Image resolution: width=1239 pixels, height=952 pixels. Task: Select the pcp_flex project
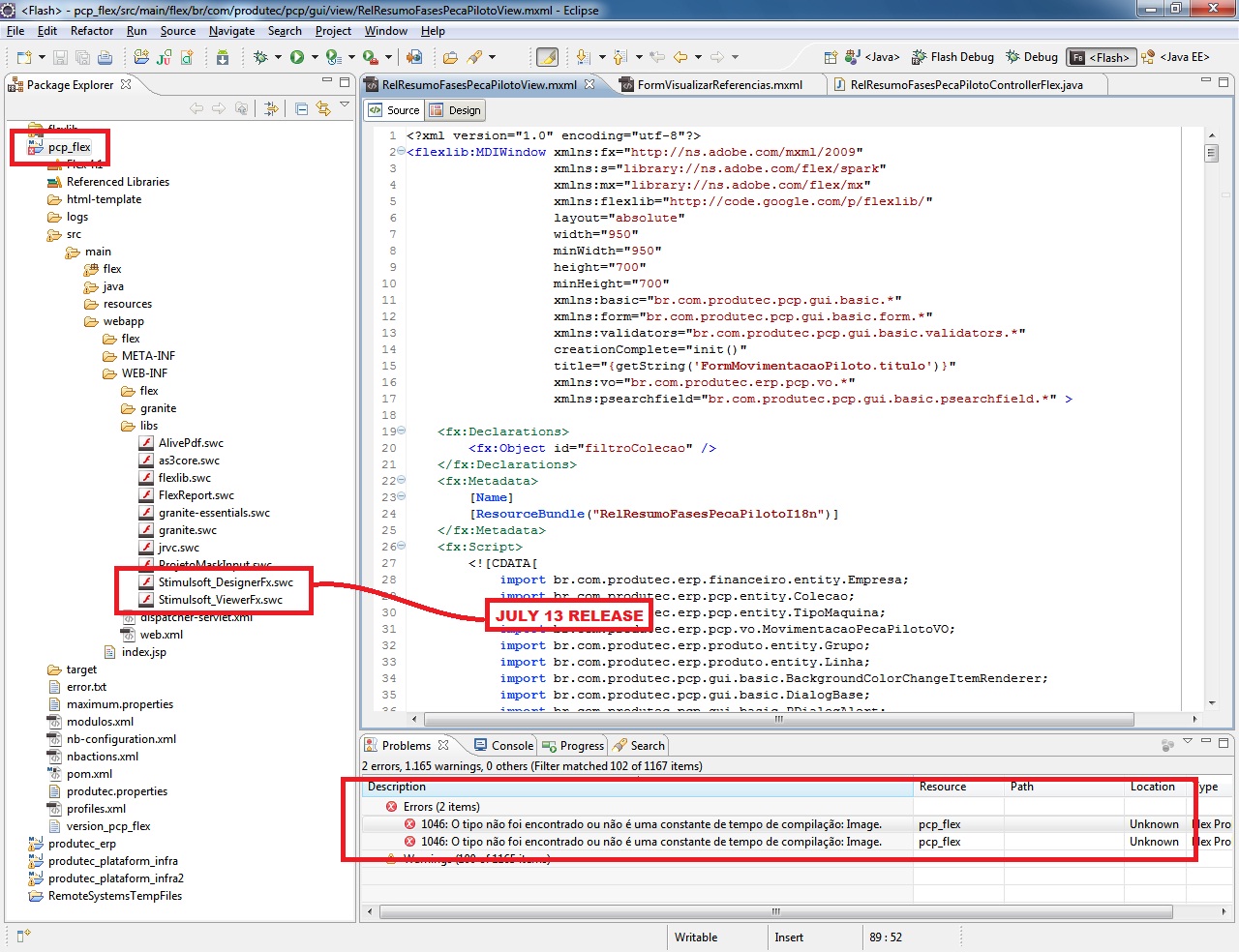pos(69,147)
